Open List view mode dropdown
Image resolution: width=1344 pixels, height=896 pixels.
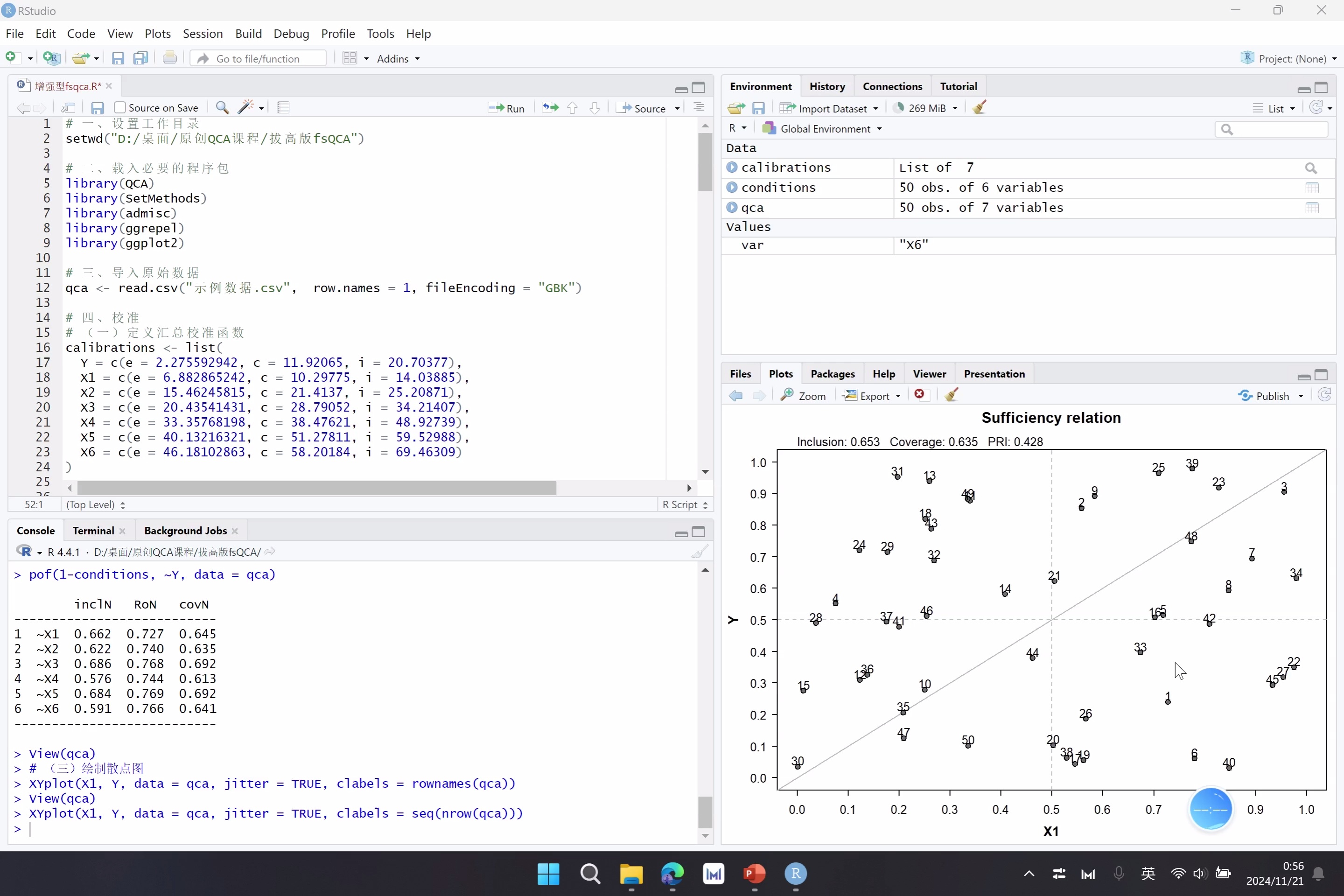1274,109
